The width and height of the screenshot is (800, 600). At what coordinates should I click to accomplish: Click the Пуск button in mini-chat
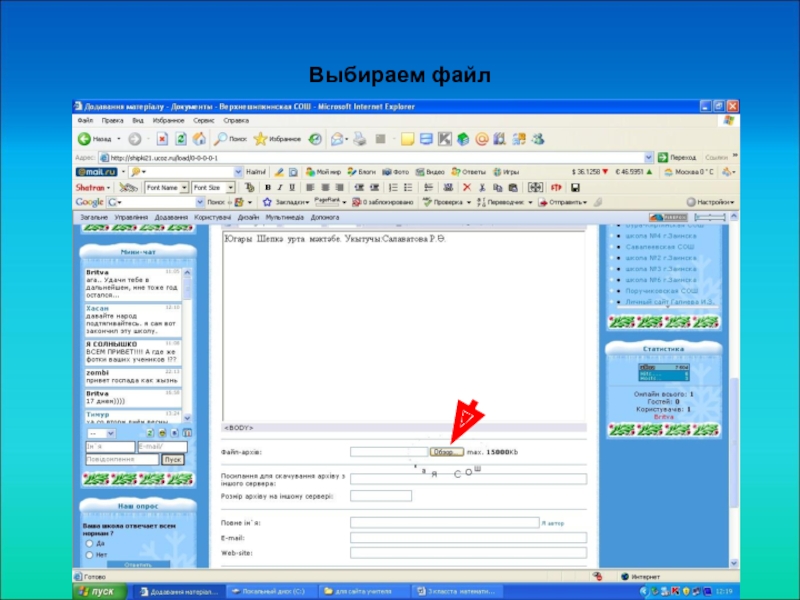tap(173, 459)
